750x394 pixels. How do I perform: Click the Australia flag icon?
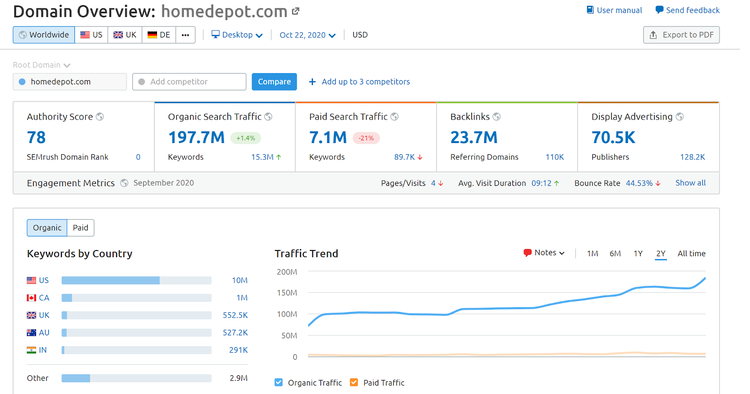coord(32,333)
